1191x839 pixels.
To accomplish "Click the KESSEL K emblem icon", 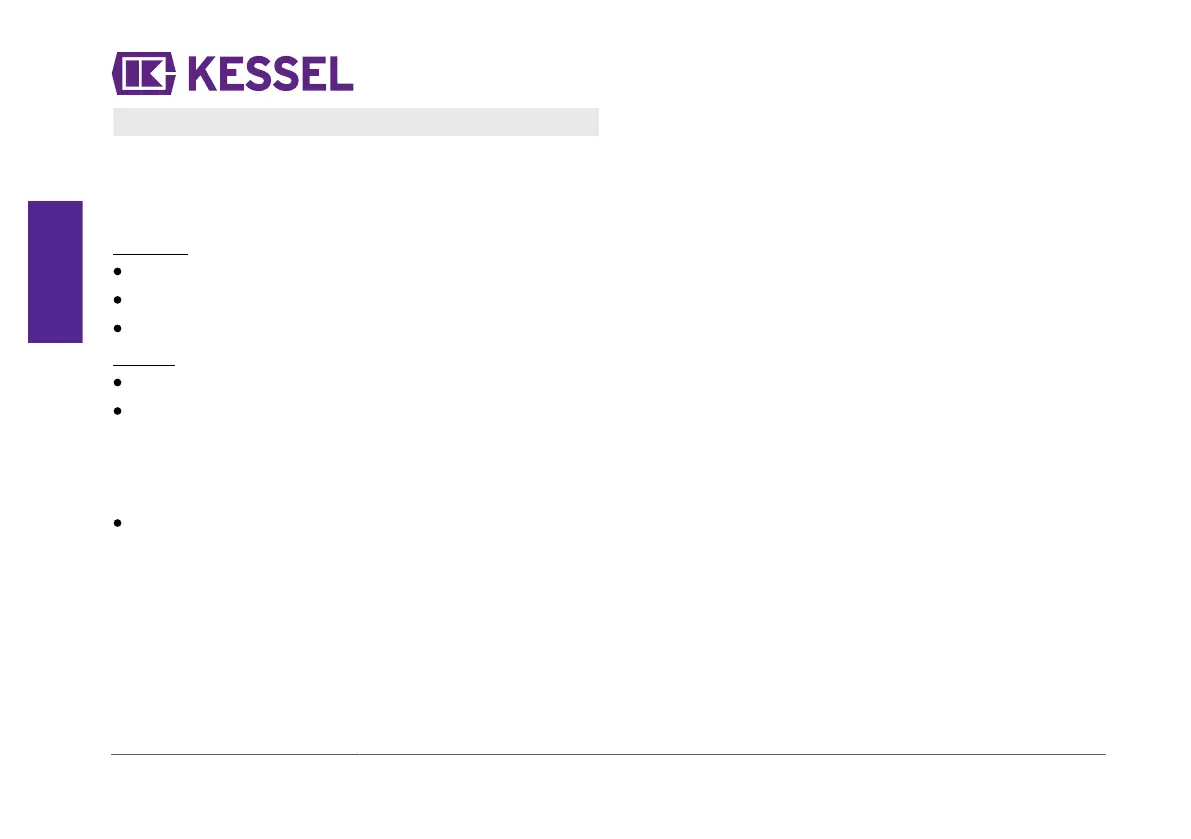I will [144, 74].
